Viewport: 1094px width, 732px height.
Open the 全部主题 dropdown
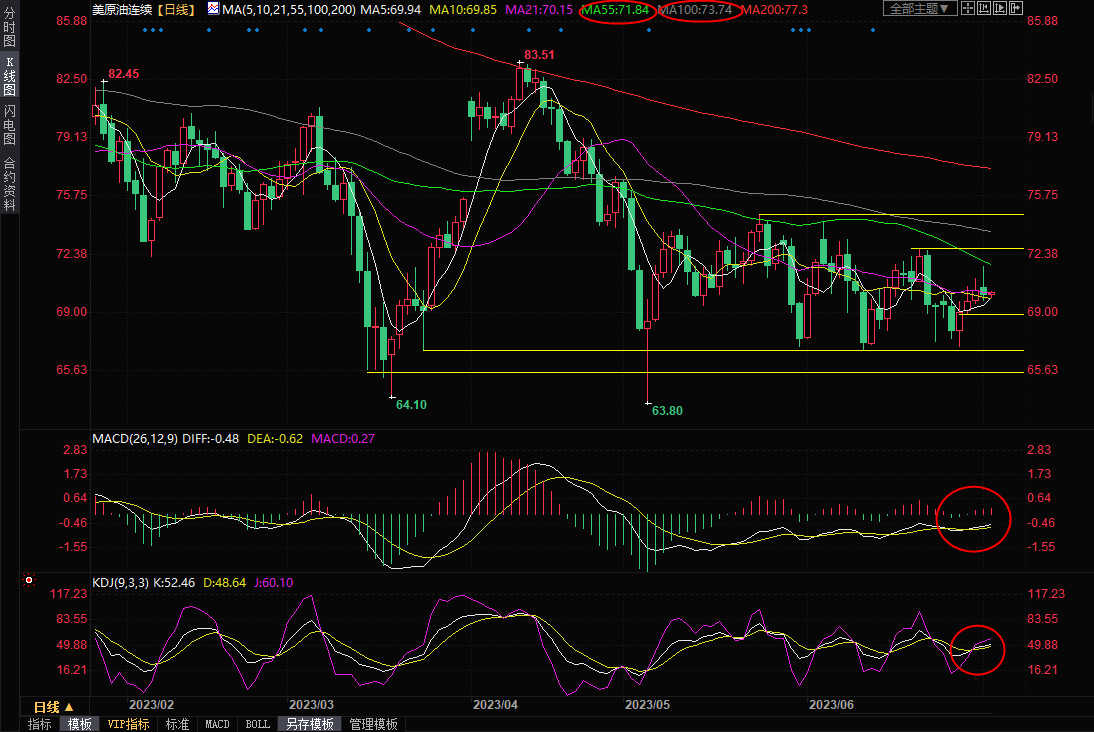coord(920,8)
